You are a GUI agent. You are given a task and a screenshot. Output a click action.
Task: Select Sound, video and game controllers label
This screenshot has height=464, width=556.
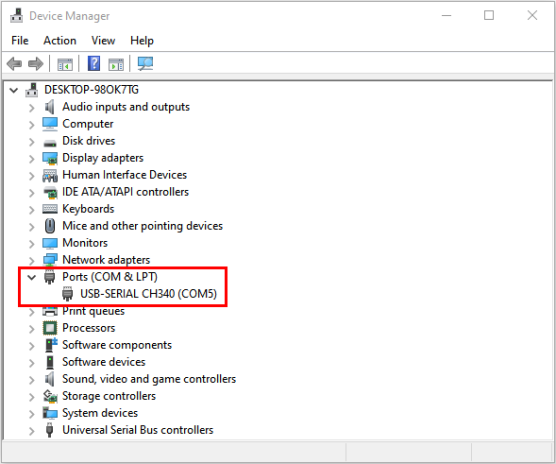[x=149, y=379]
